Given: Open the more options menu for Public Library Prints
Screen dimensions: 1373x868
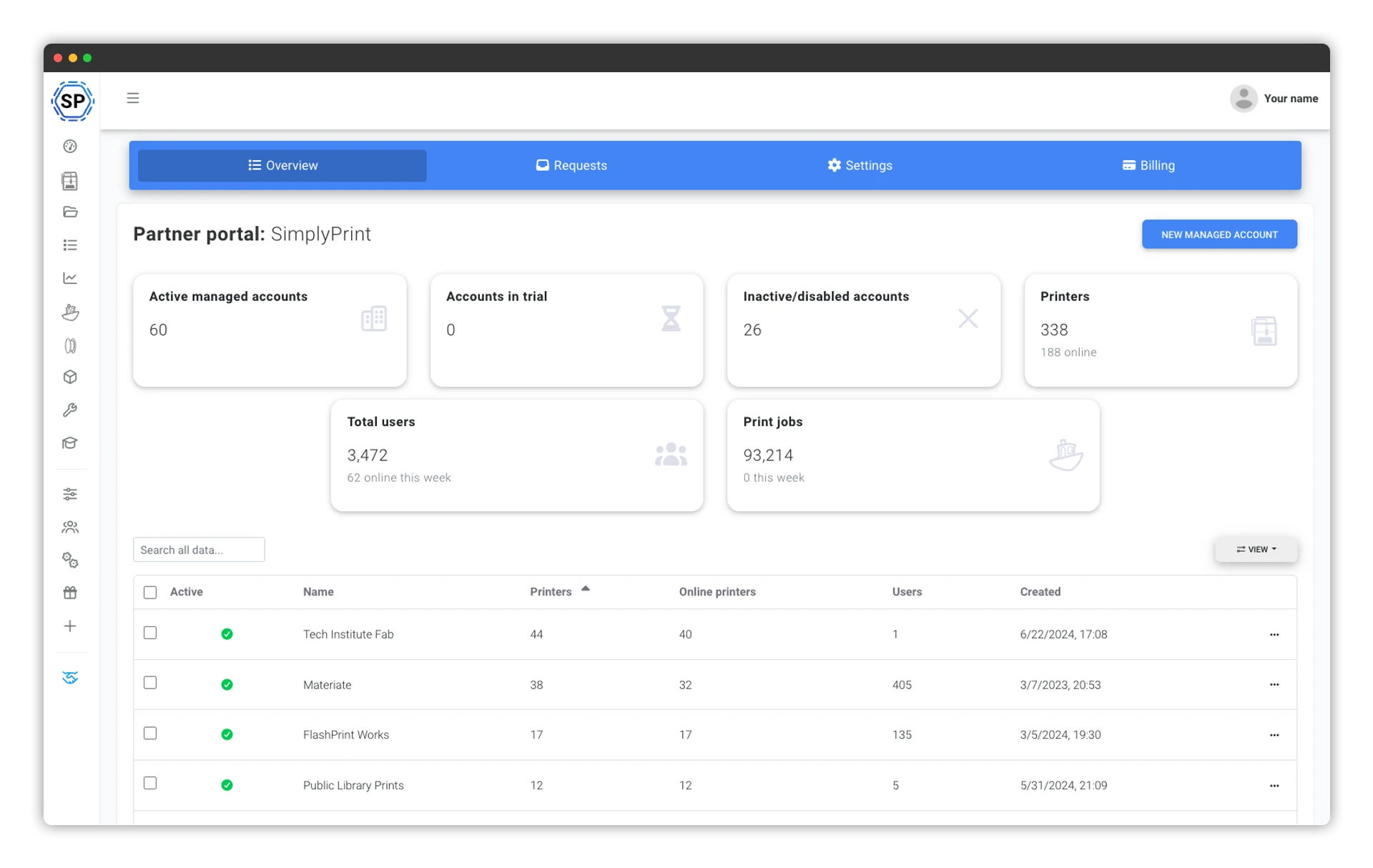Looking at the screenshot, I should (x=1274, y=785).
